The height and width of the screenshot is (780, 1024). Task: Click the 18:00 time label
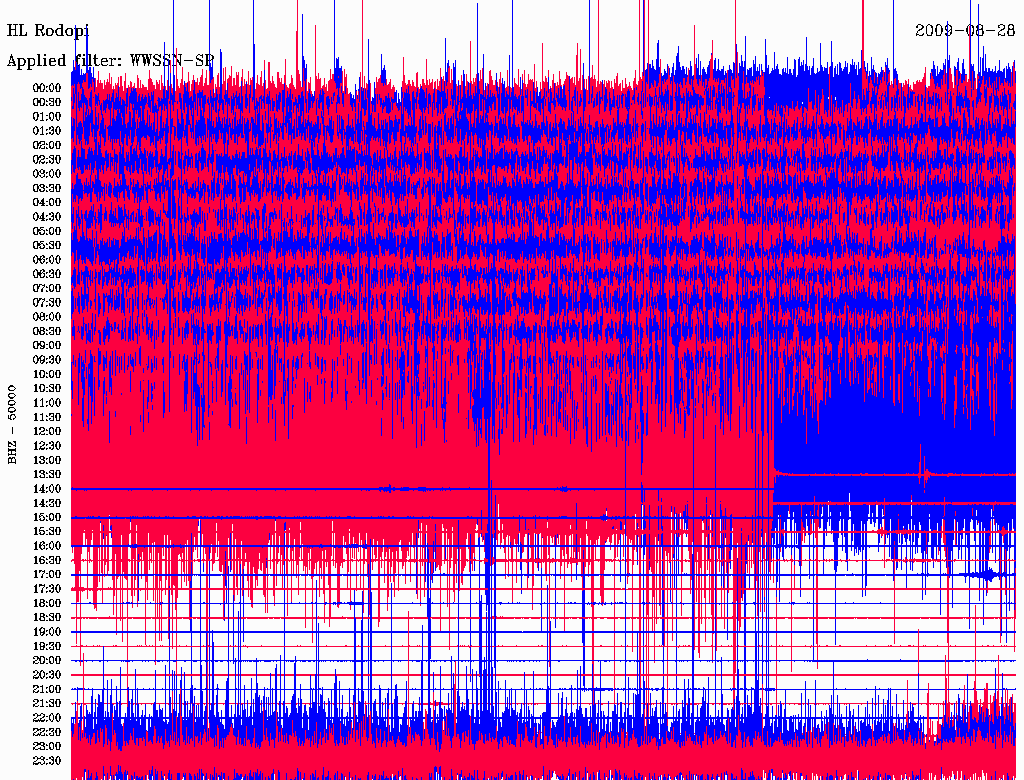point(47,604)
